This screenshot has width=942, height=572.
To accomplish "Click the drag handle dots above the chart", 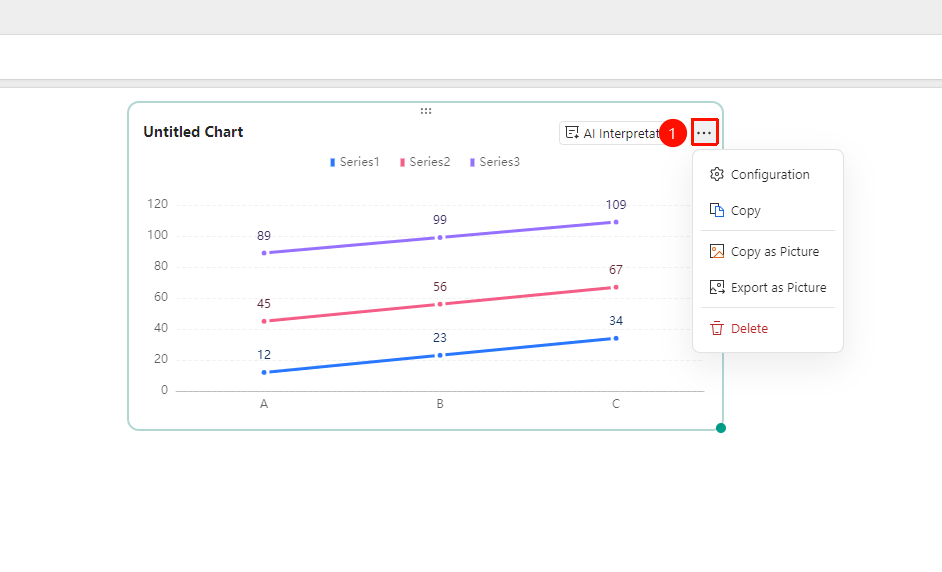I will coord(426,111).
